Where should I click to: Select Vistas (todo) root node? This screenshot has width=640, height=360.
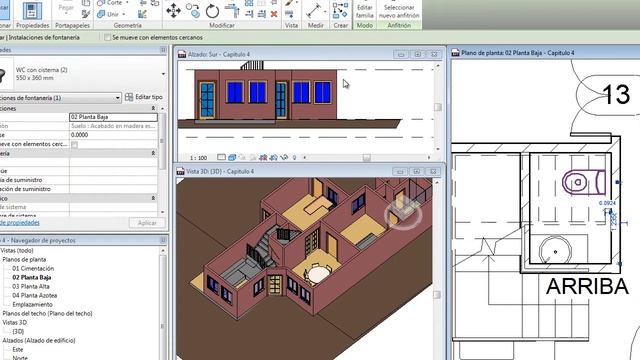(x=17, y=251)
